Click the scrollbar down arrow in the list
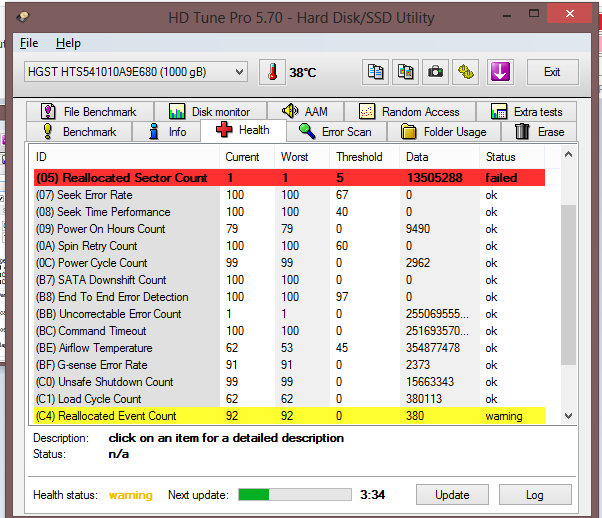 (x=569, y=415)
